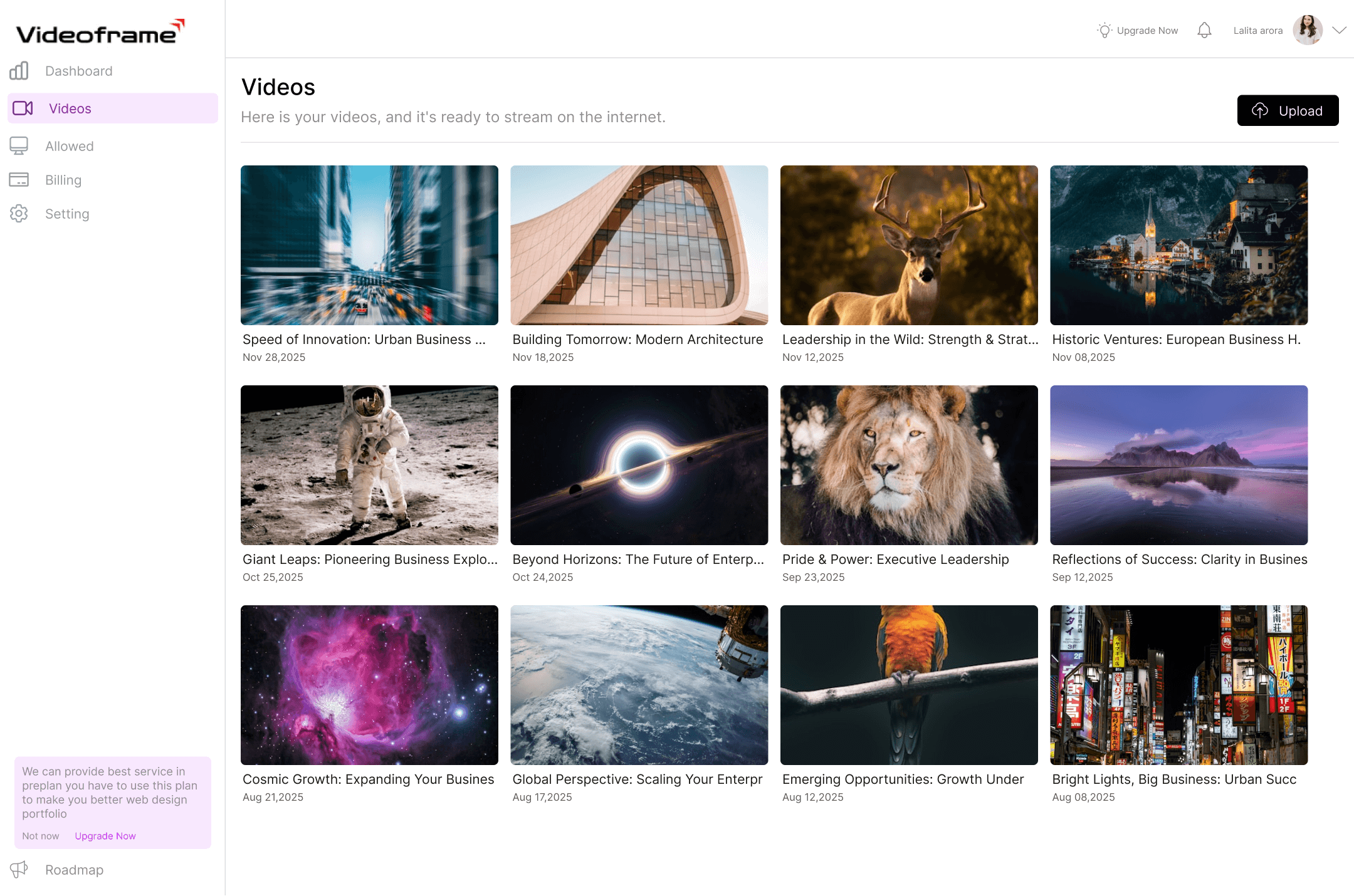Click the Lalita arora profile avatar
This screenshot has height=896, width=1354.
click(1308, 30)
